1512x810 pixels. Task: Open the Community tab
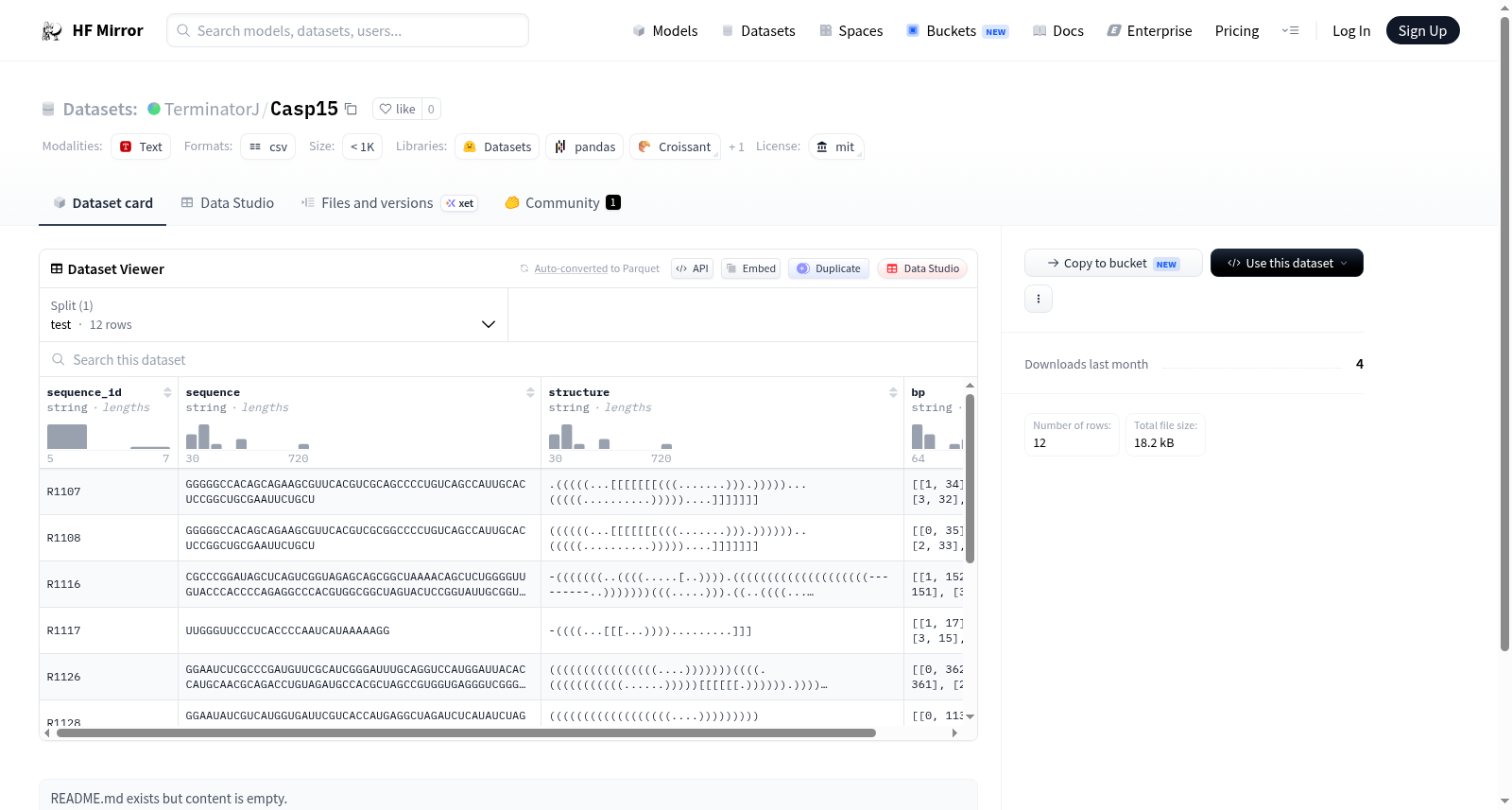(x=563, y=203)
